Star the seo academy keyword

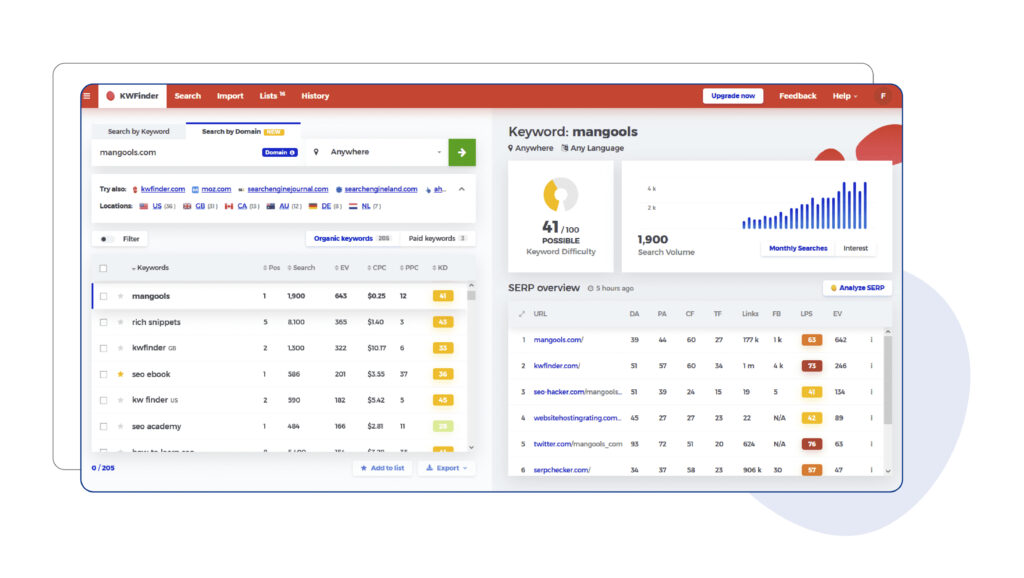coord(120,426)
